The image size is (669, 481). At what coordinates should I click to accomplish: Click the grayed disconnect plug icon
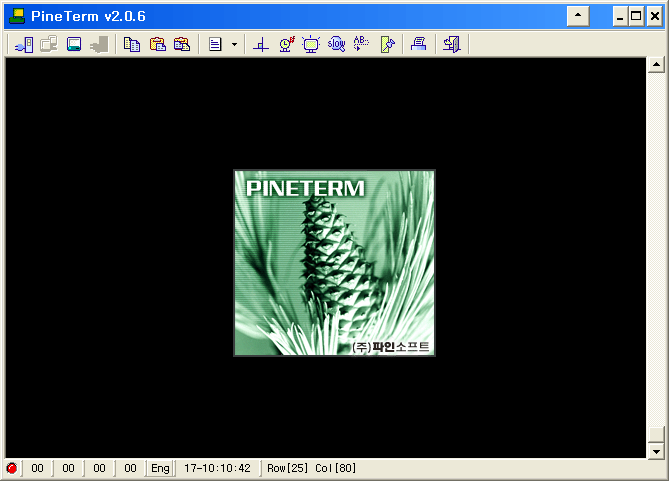tap(99, 44)
